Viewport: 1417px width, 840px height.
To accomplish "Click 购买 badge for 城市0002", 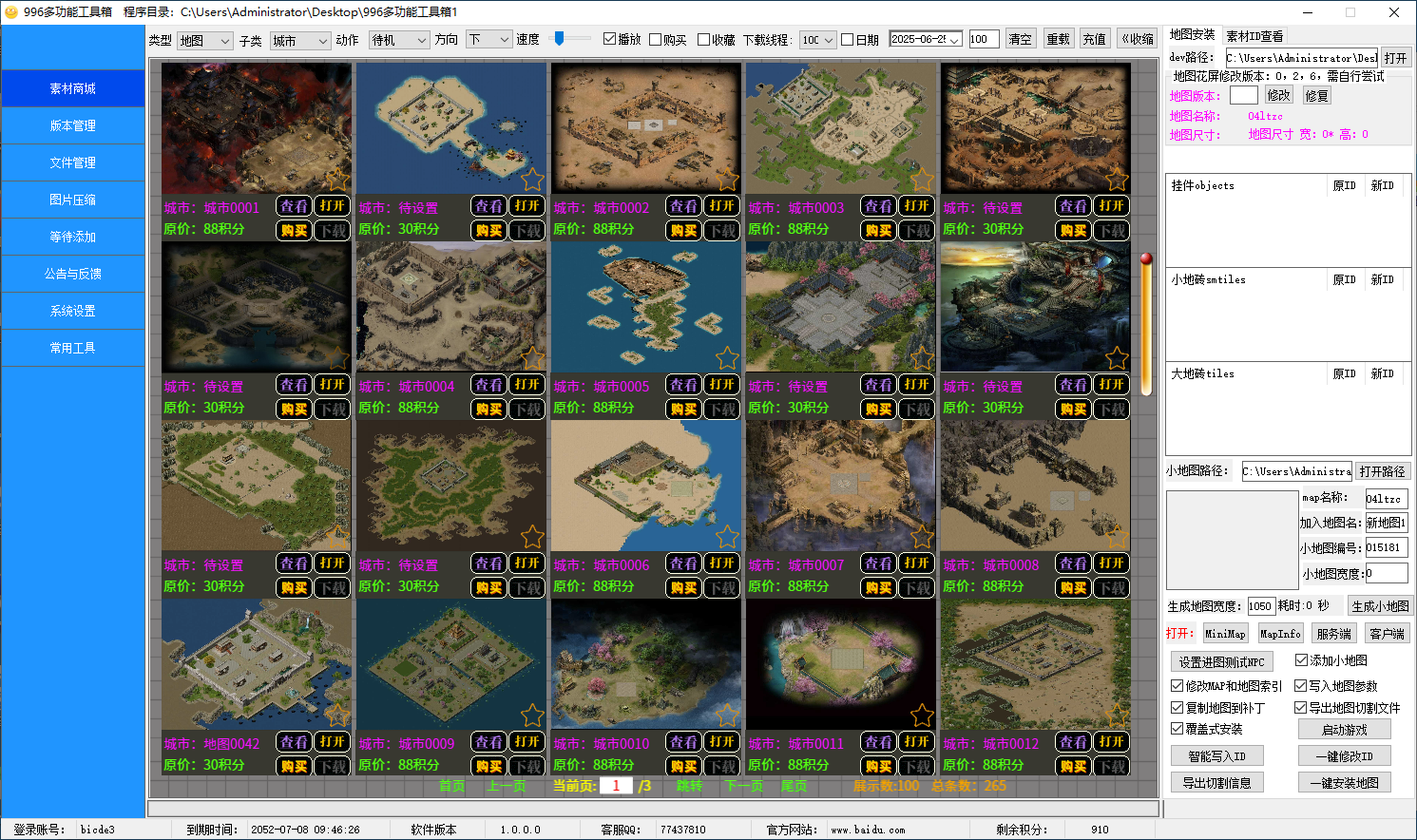I will [x=684, y=230].
